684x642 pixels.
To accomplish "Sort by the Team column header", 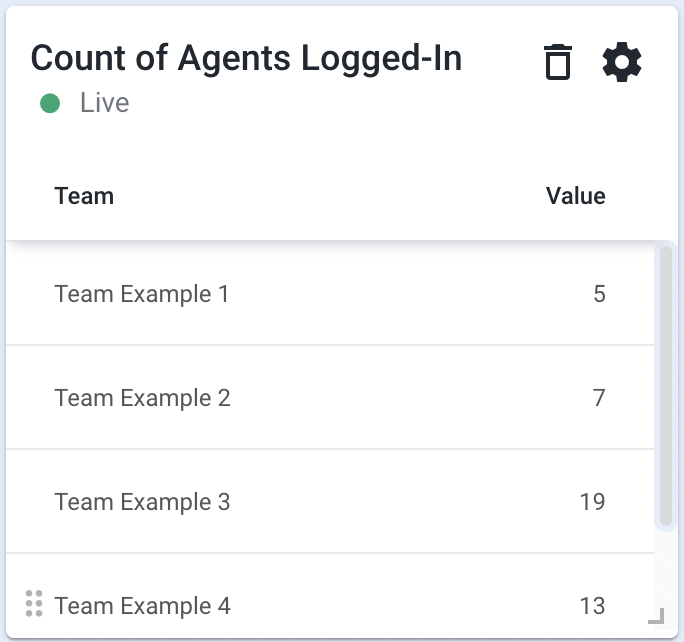I will (84, 196).
